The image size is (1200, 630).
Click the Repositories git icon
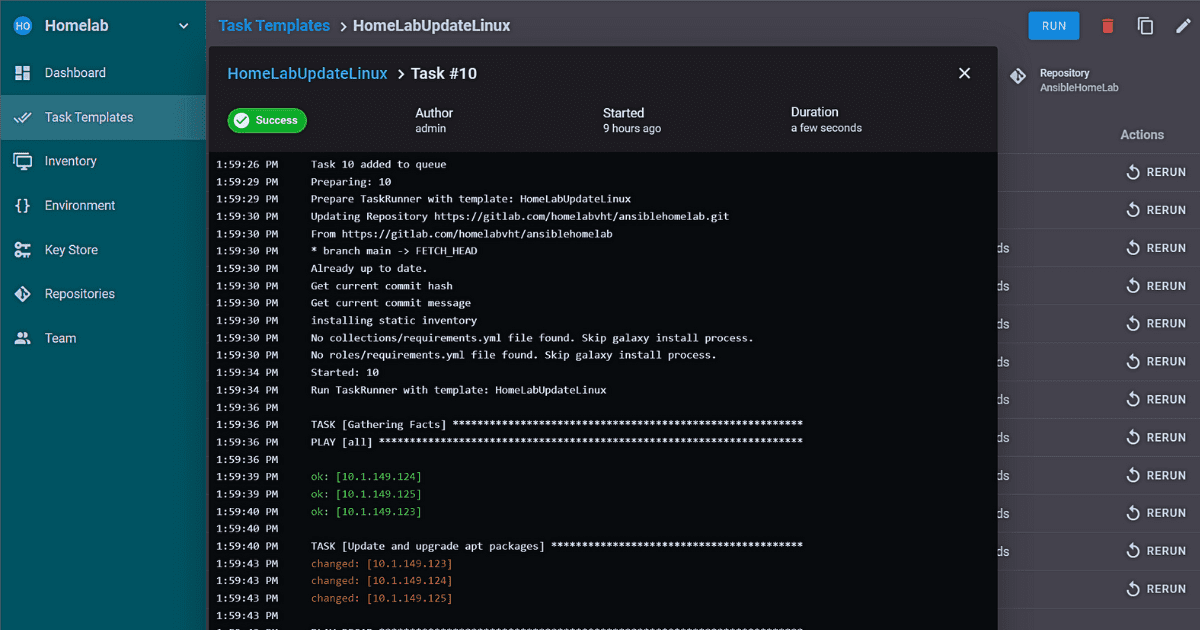(22, 294)
